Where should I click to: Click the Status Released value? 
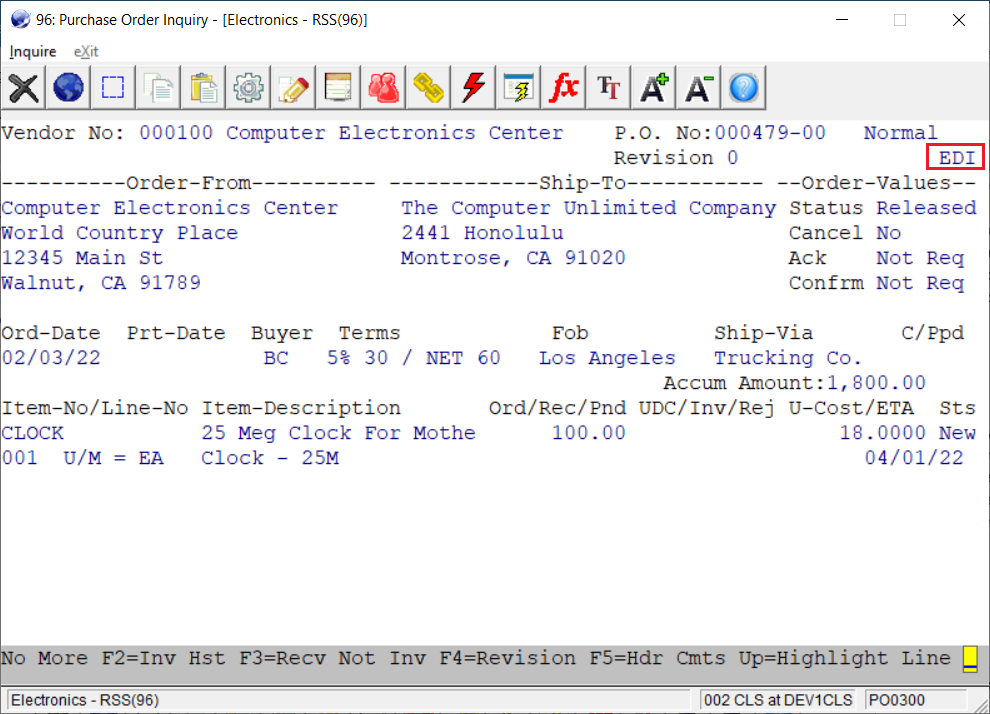(x=926, y=208)
